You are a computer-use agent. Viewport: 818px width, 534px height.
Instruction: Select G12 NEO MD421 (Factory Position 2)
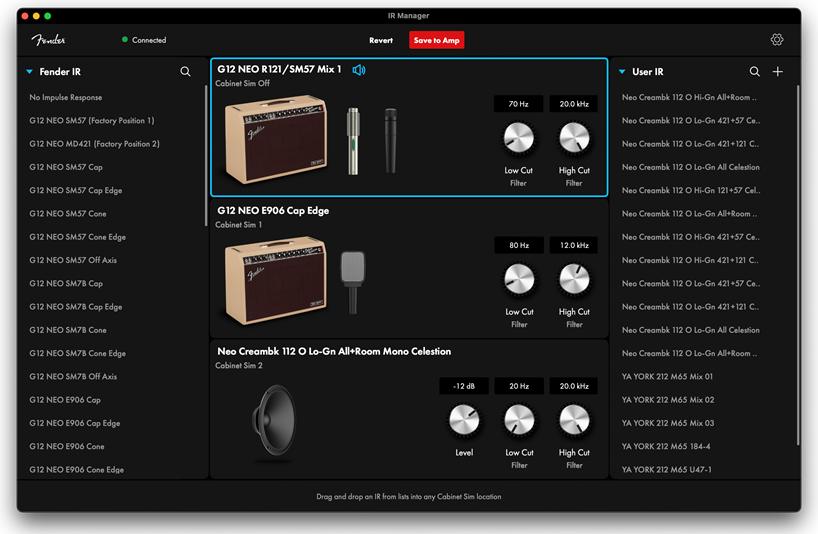94,144
